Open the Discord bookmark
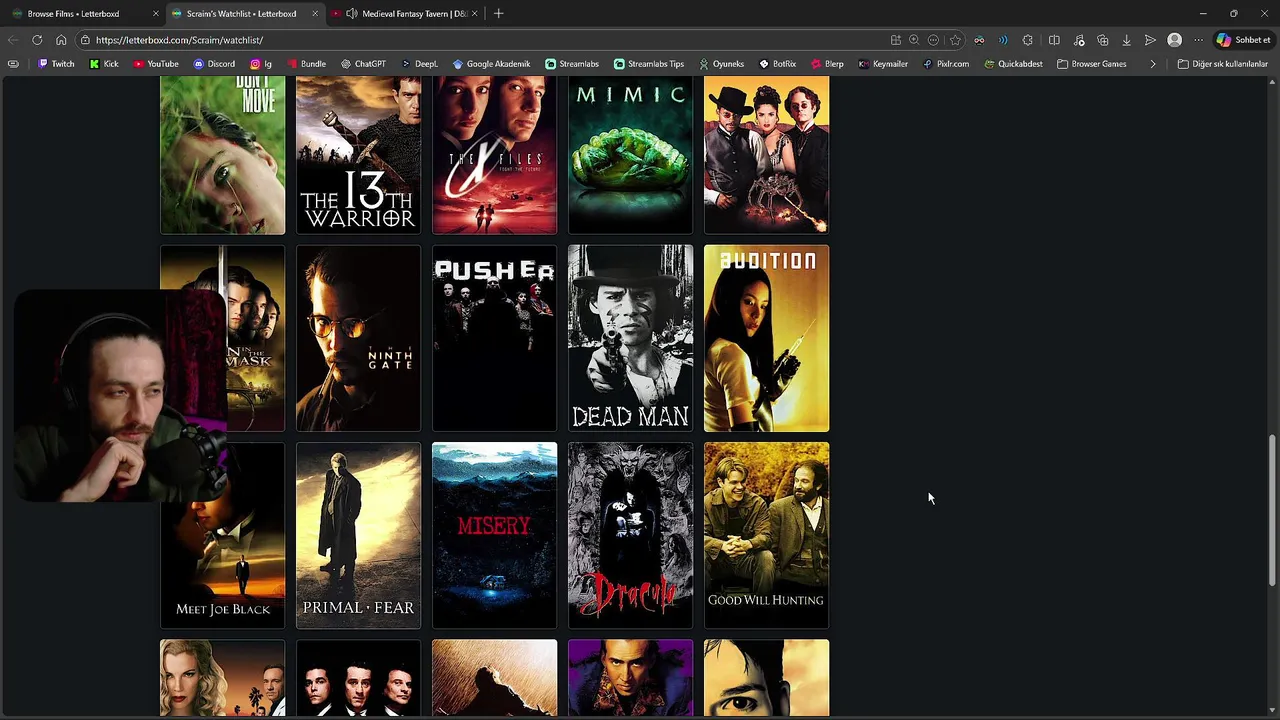This screenshot has height=720, width=1280. 214,64
